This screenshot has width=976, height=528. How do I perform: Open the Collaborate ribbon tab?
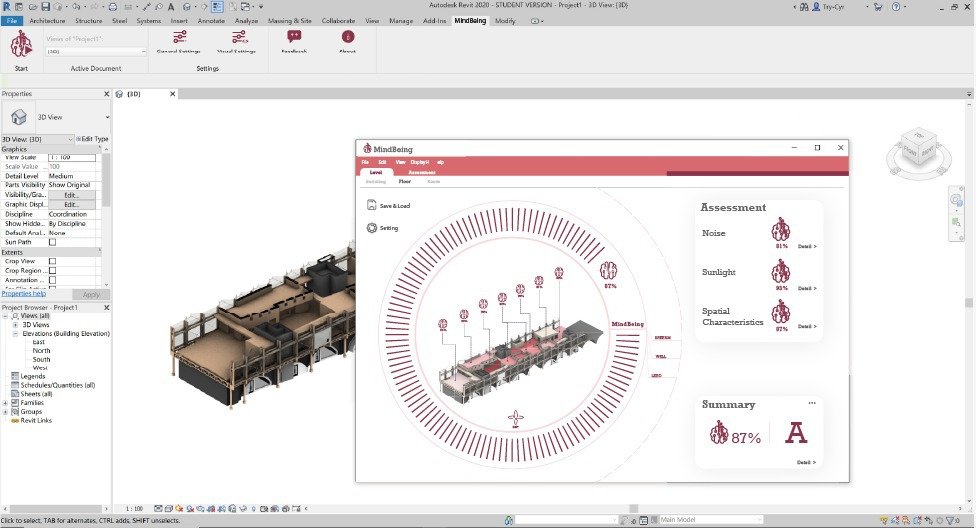click(338, 21)
